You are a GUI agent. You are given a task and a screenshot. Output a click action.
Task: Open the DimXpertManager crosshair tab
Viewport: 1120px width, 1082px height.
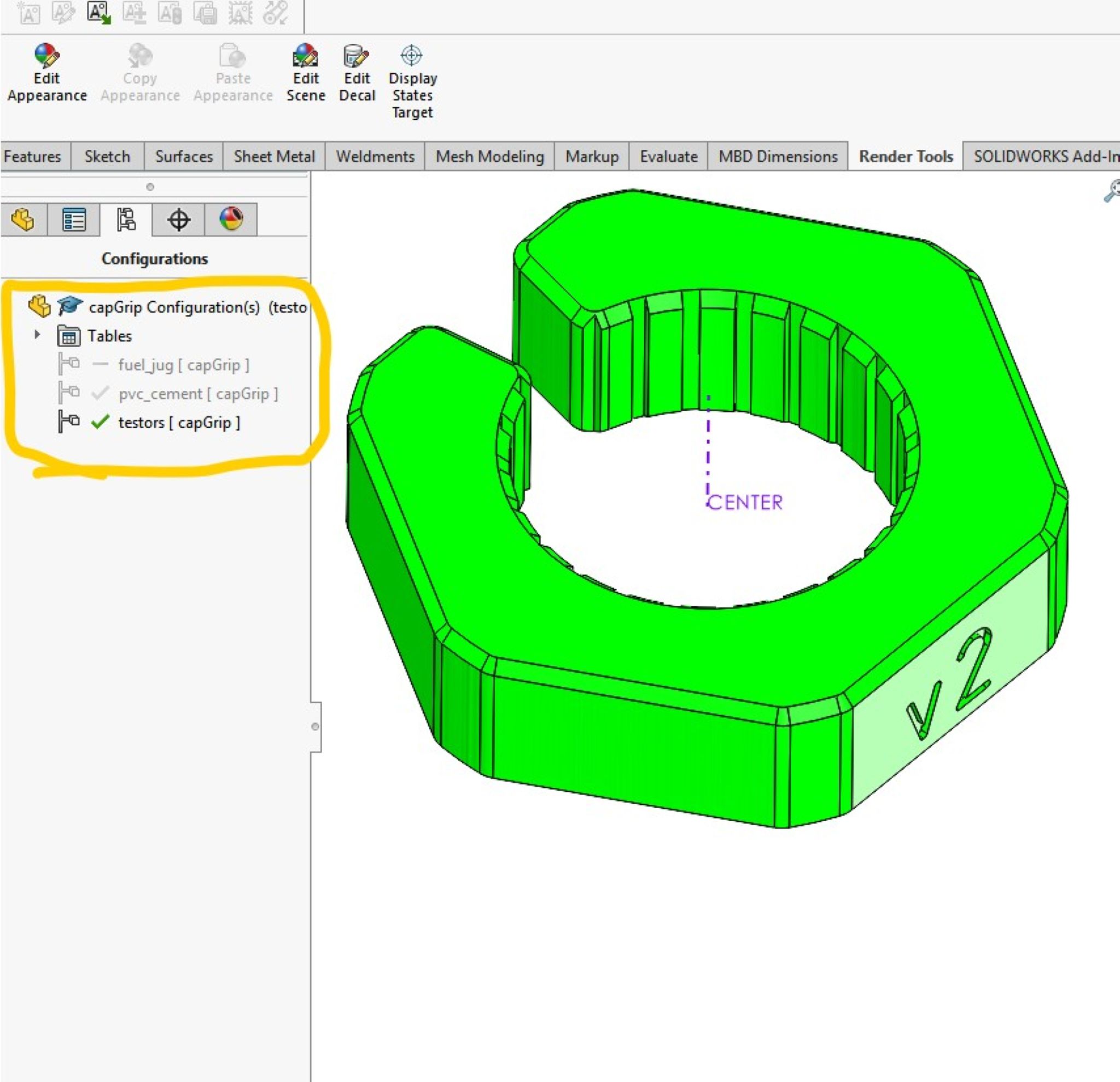tap(179, 220)
